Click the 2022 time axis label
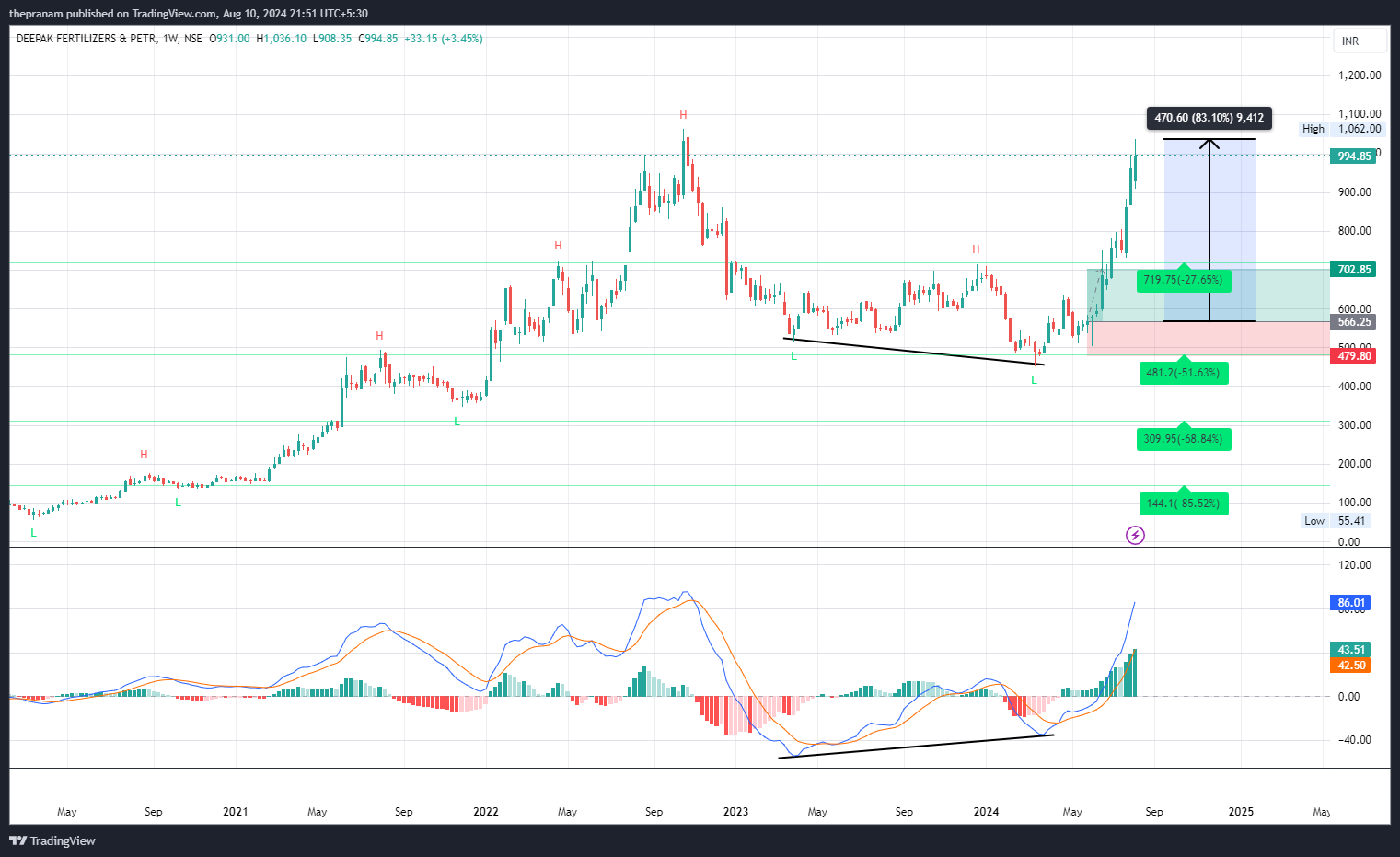Viewport: 1400px width, 857px height. [x=486, y=812]
